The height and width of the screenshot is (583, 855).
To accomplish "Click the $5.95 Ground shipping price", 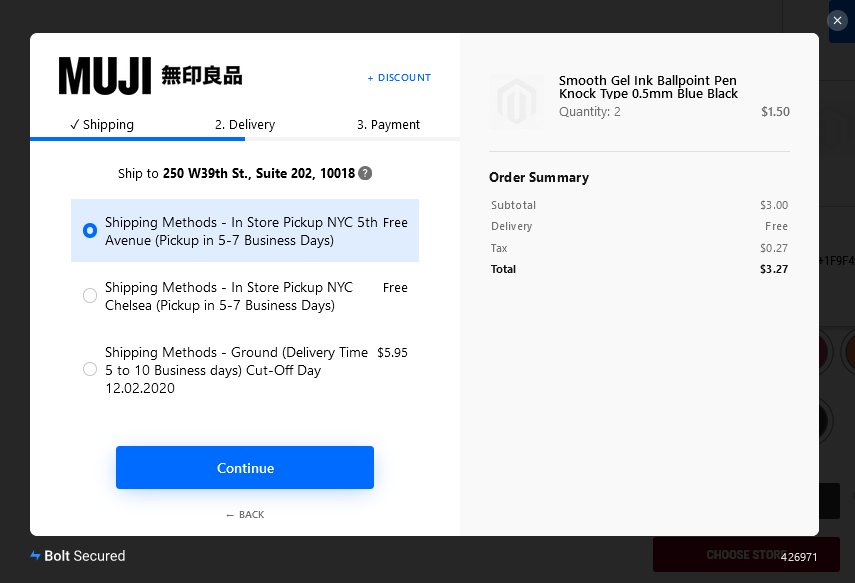I will (x=392, y=352).
